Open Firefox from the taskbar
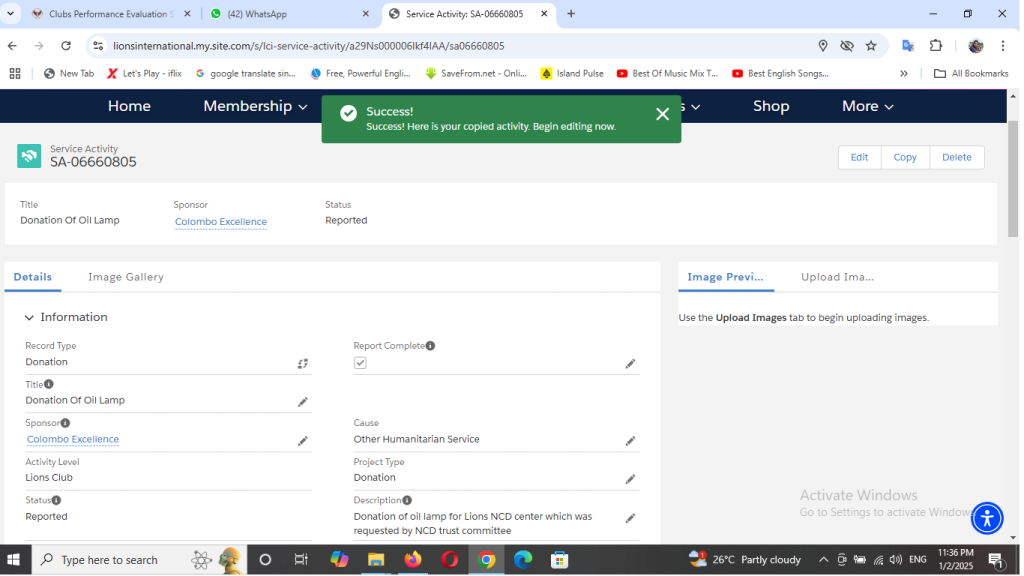The width and height of the screenshot is (1024, 576). click(413, 560)
